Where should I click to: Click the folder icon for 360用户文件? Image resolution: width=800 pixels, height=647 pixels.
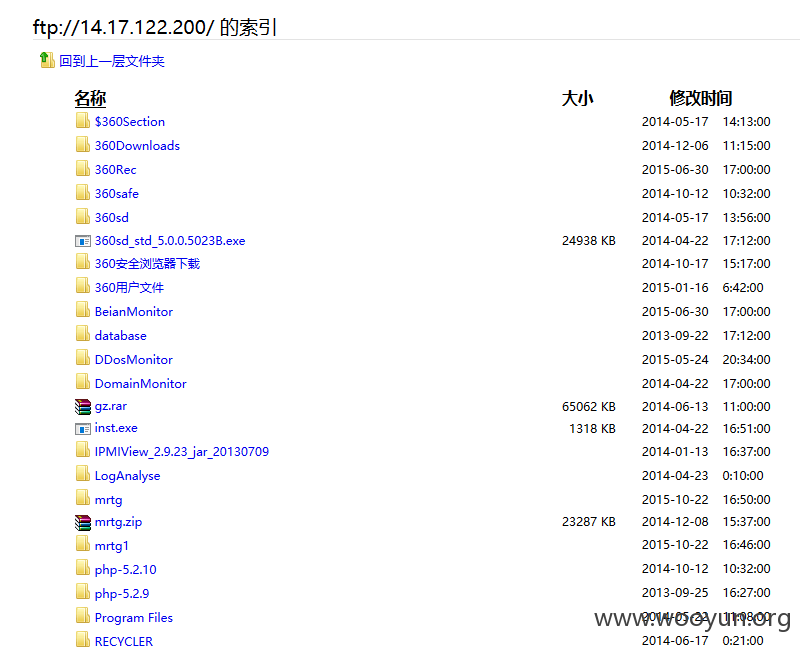[x=83, y=286]
